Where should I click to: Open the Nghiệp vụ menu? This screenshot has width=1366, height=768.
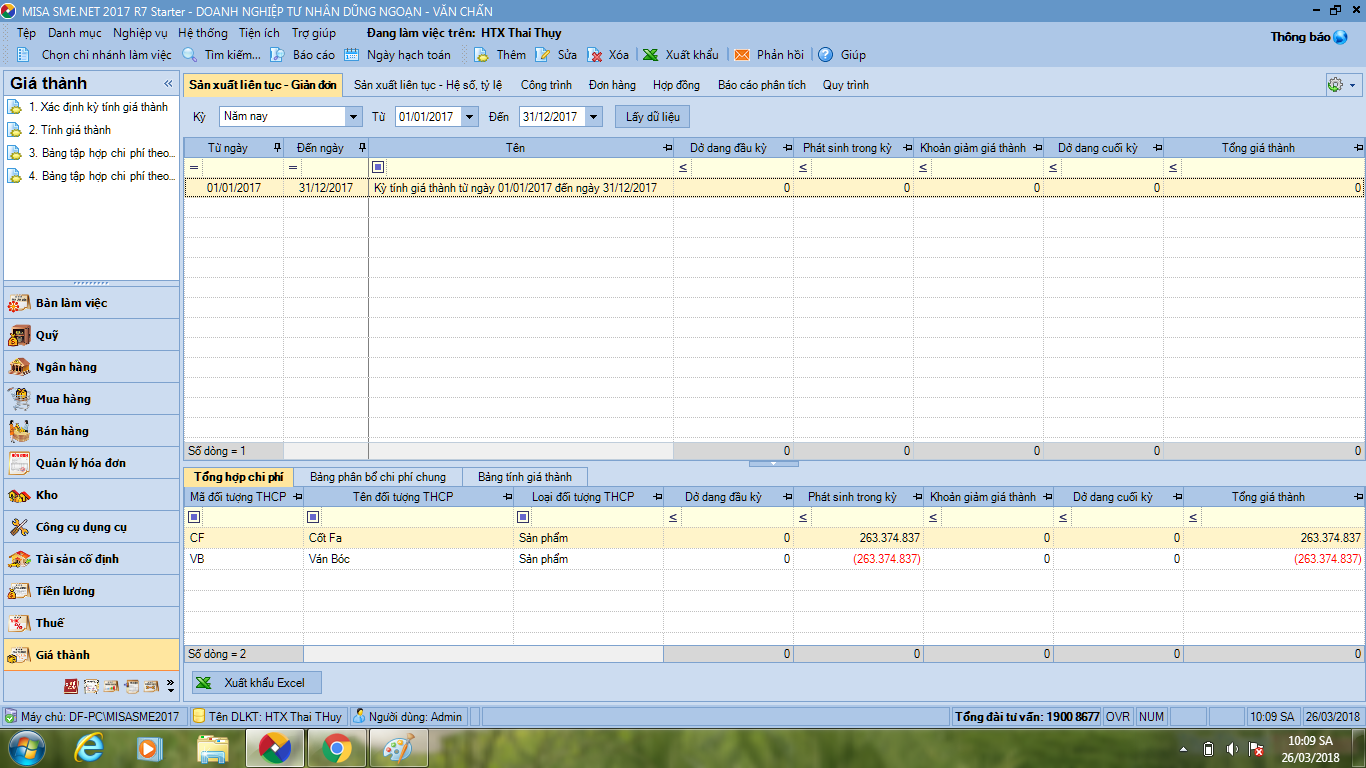coord(140,33)
